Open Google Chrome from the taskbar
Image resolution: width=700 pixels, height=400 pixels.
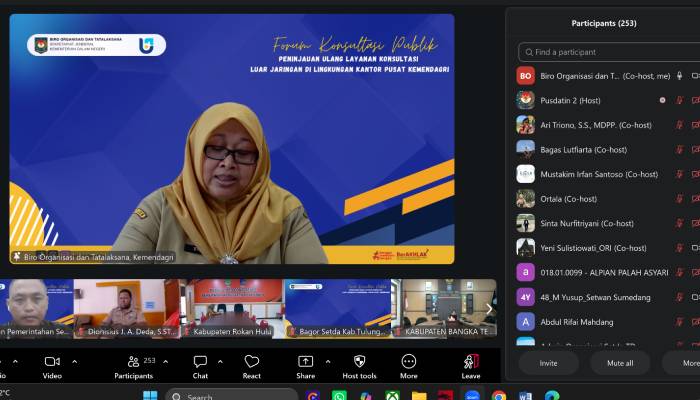(x=499, y=396)
